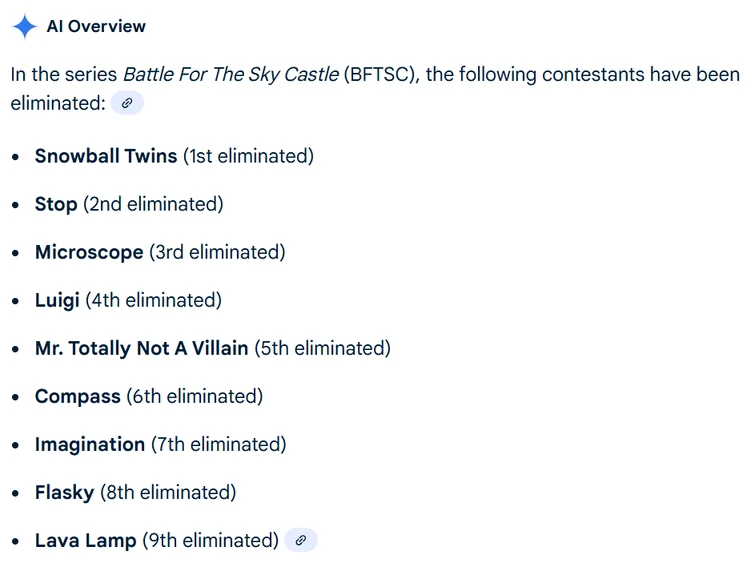The image size is (755, 563).
Task: Click the "Lava Lamp" contestant name
Action: tap(85, 540)
